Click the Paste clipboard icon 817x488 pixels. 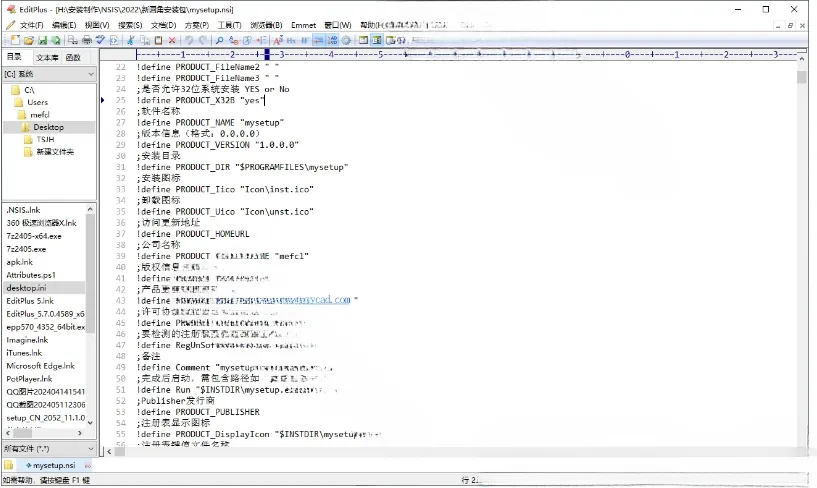click(x=158, y=40)
